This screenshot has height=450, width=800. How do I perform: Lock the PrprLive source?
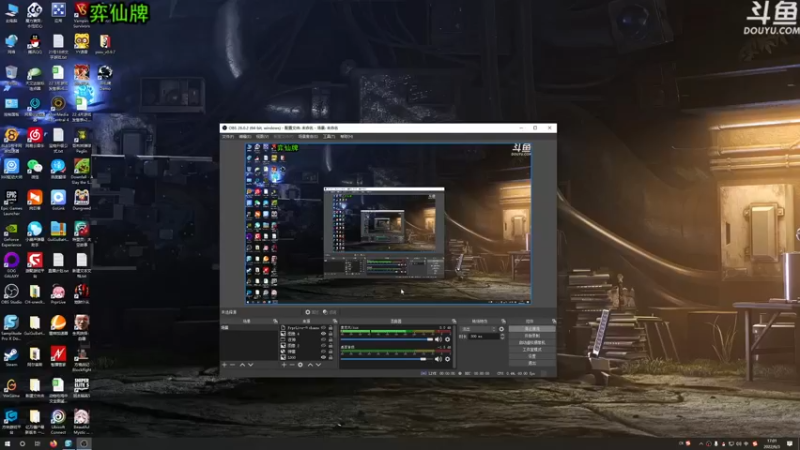331,328
